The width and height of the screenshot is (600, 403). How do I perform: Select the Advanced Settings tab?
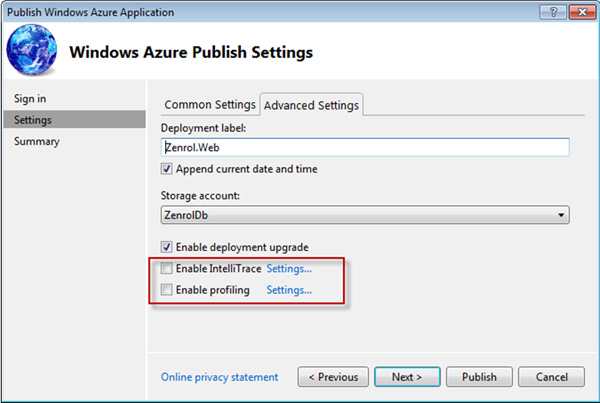tap(312, 104)
